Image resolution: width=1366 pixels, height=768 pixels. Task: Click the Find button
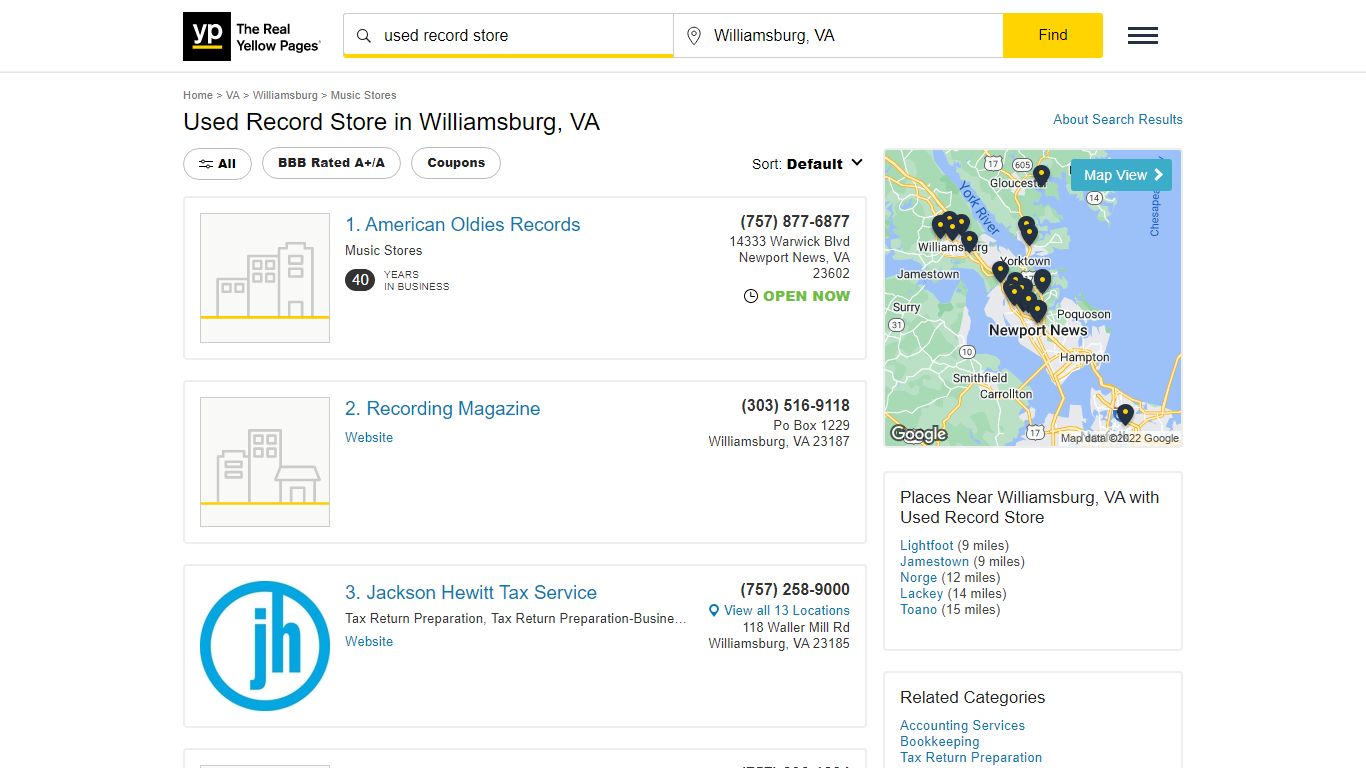1053,35
